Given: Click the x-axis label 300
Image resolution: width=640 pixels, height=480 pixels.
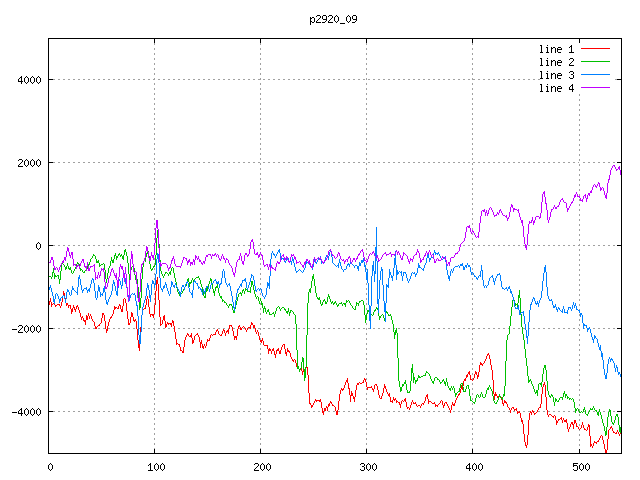Looking at the screenshot, I should [368, 467].
